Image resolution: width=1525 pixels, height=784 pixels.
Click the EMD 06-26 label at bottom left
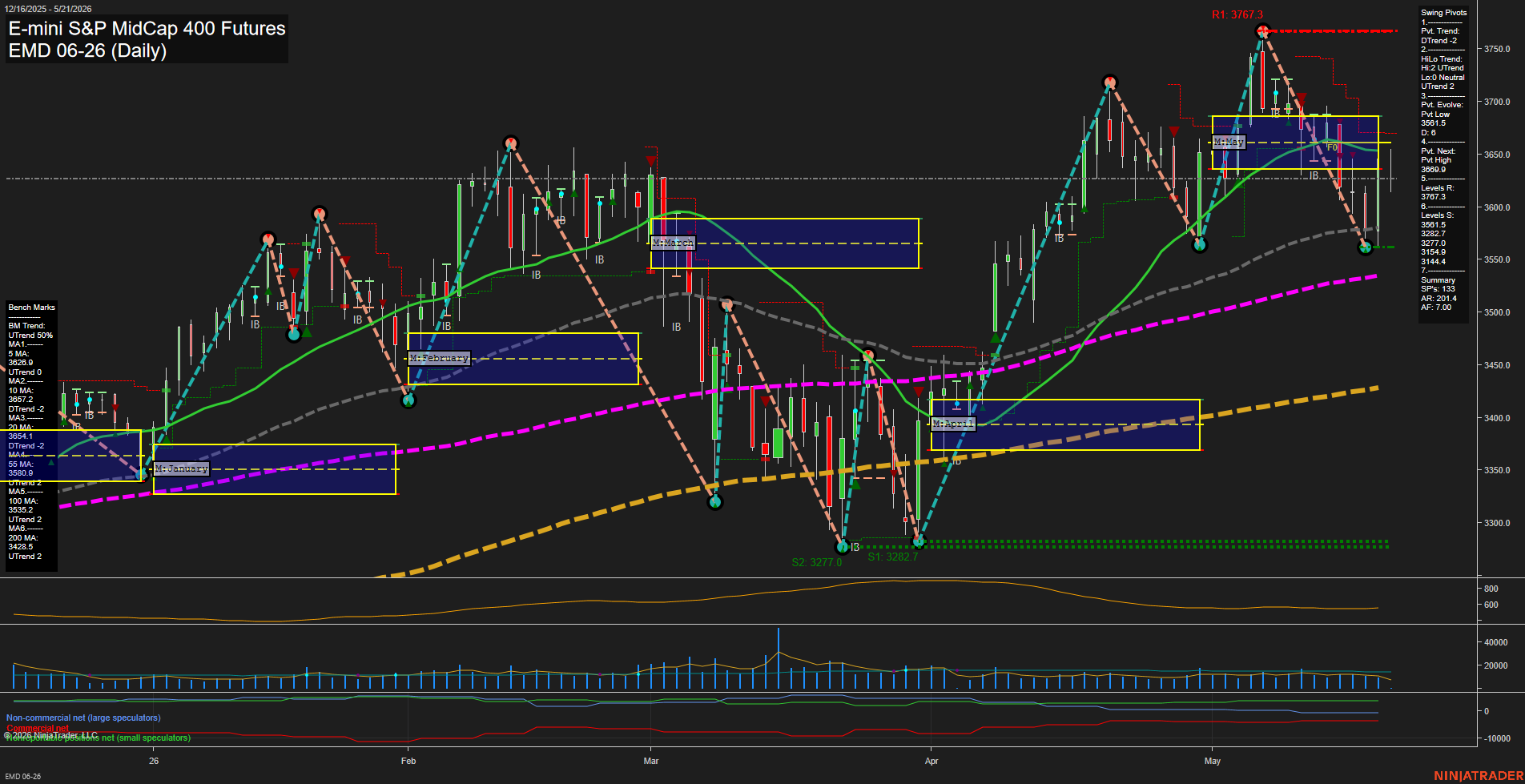click(22, 777)
